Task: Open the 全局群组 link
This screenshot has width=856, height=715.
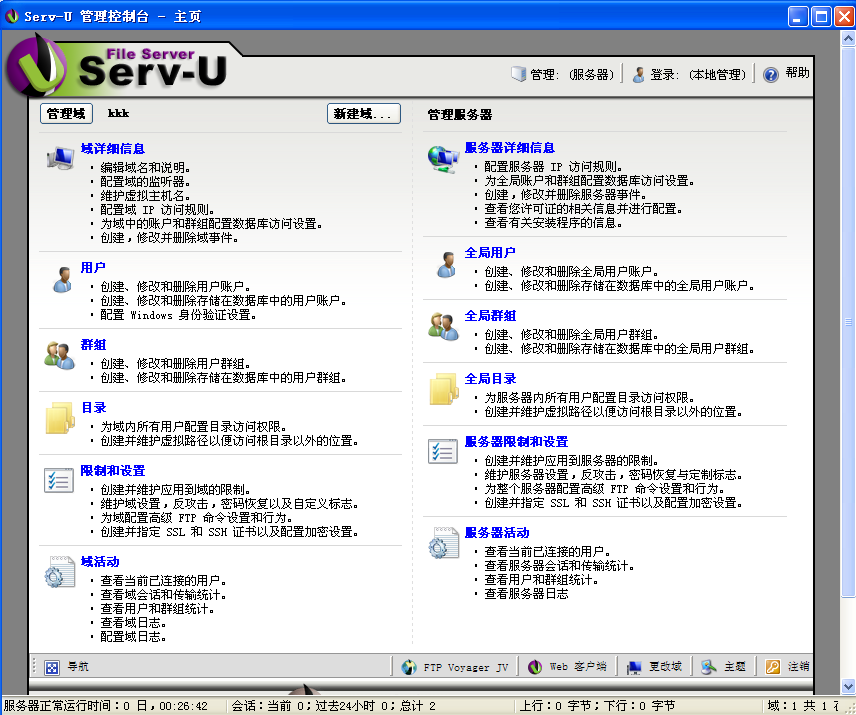Action: [490, 315]
